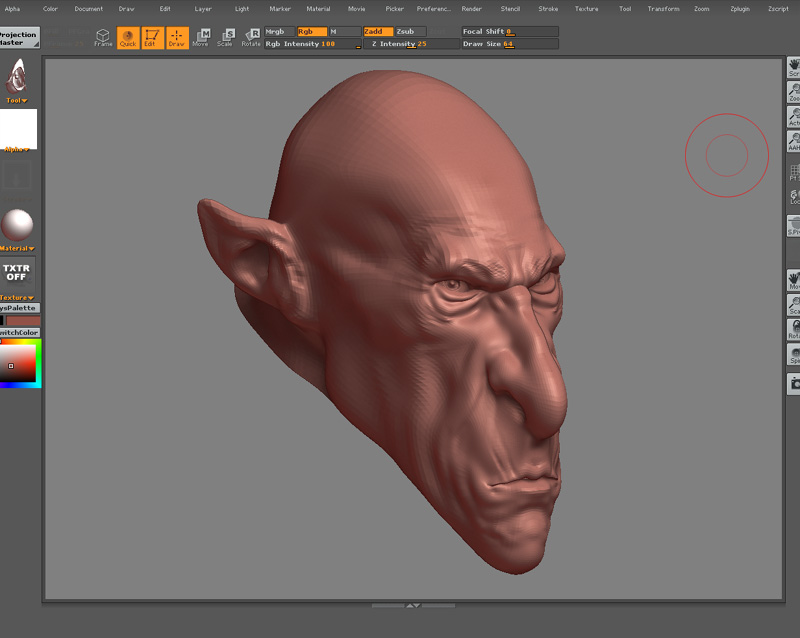
Task: Click the AAHalf magnifier icon
Action: click(793, 141)
